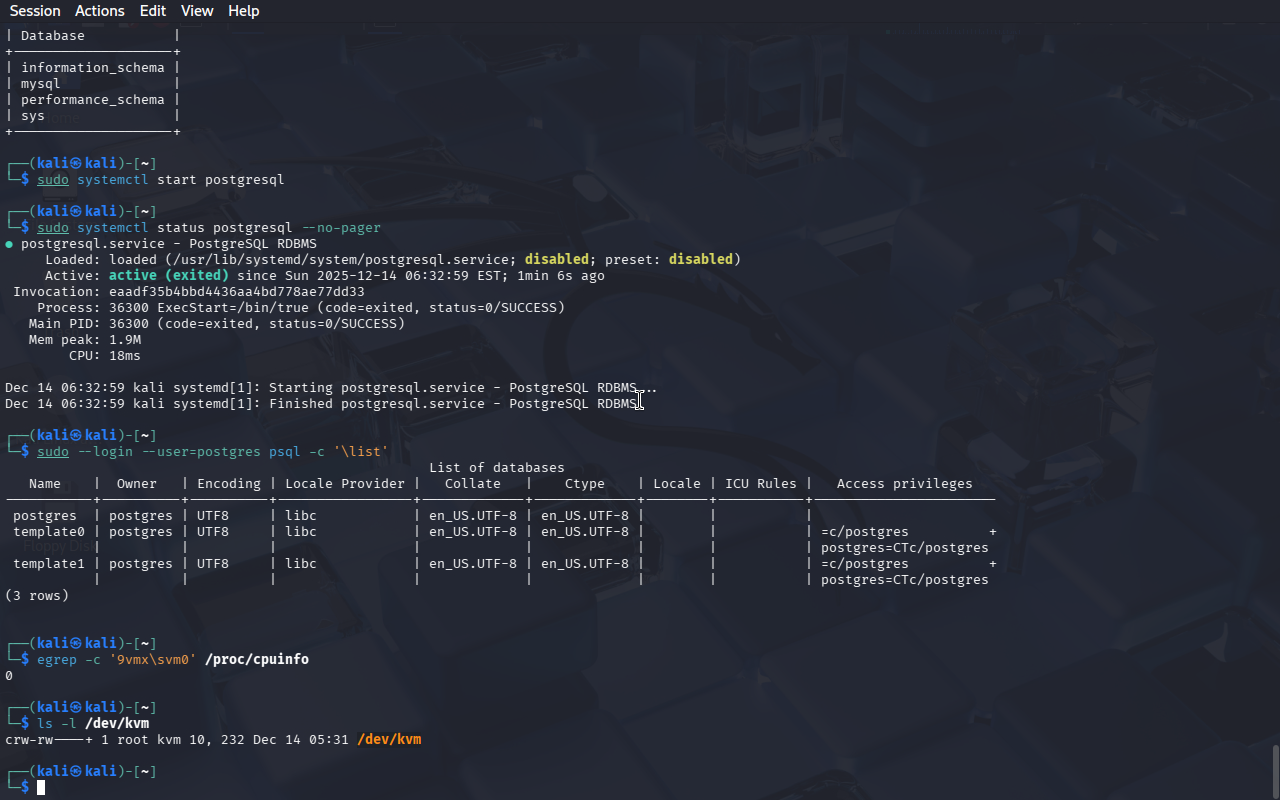Click the '(3 rows)' result text

(37, 596)
